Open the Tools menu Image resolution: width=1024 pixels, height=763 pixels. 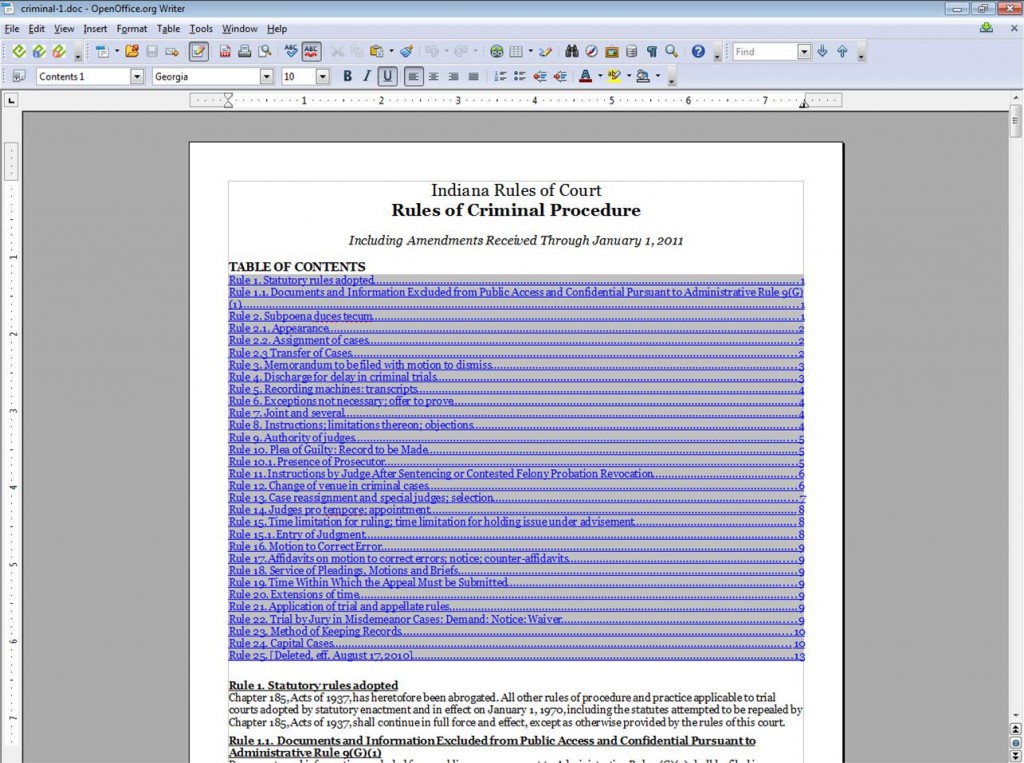[201, 29]
